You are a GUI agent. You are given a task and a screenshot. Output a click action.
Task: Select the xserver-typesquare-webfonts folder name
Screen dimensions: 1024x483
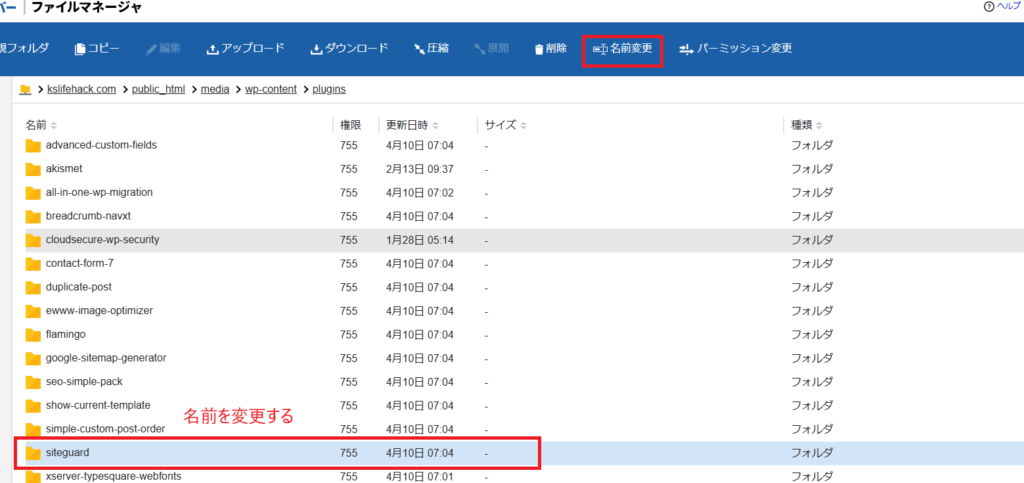point(114,476)
